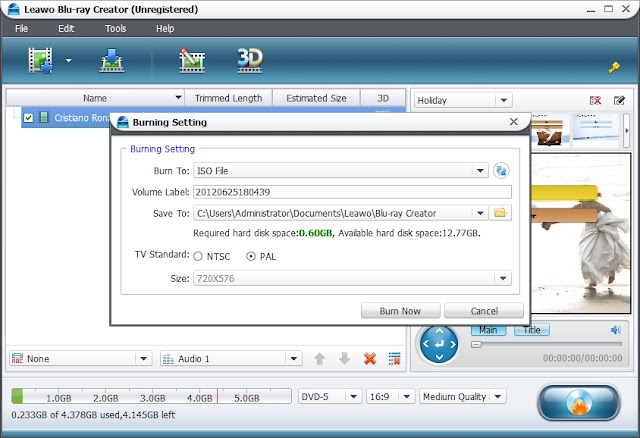Switch to the Main tab
The width and height of the screenshot is (640, 438).
click(488, 330)
